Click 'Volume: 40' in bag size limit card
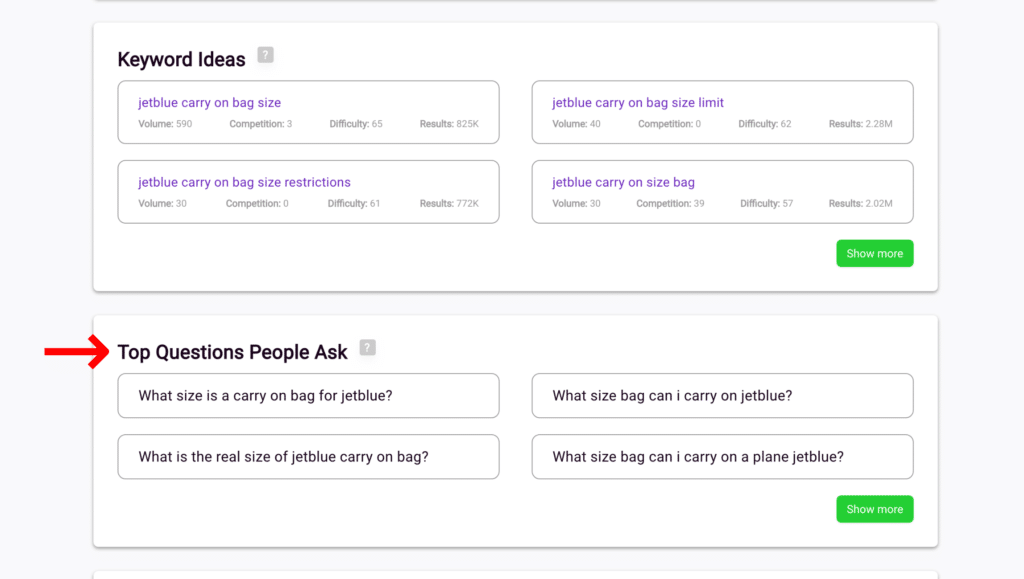The width and height of the screenshot is (1024, 579). pos(576,124)
